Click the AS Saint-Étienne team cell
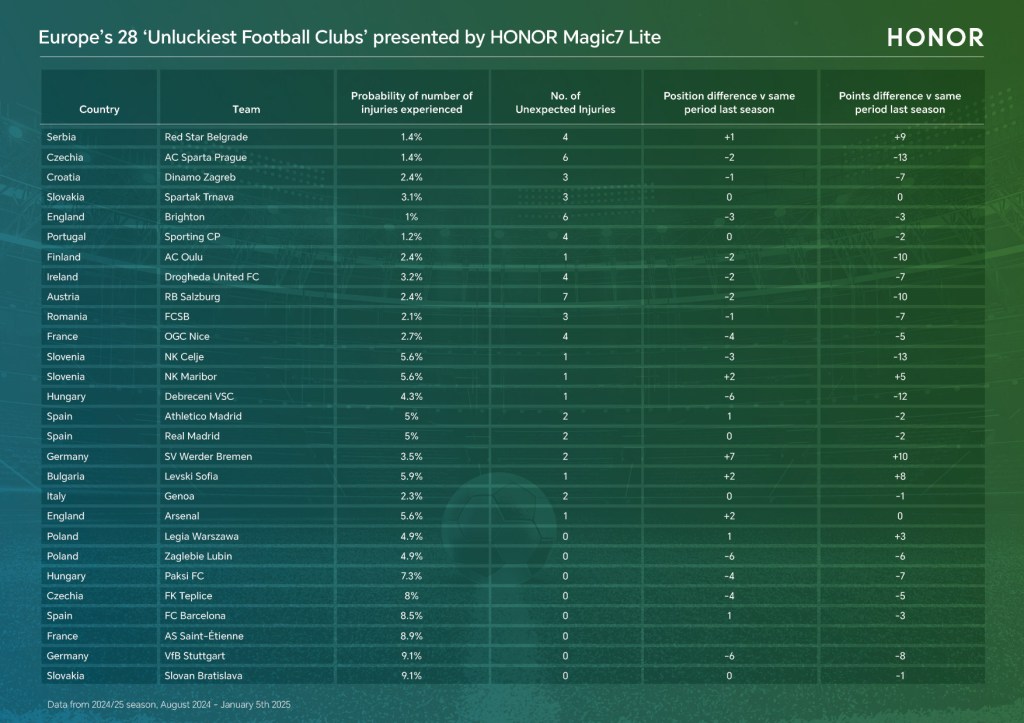Screen dimensions: 1024x723 pos(204,637)
